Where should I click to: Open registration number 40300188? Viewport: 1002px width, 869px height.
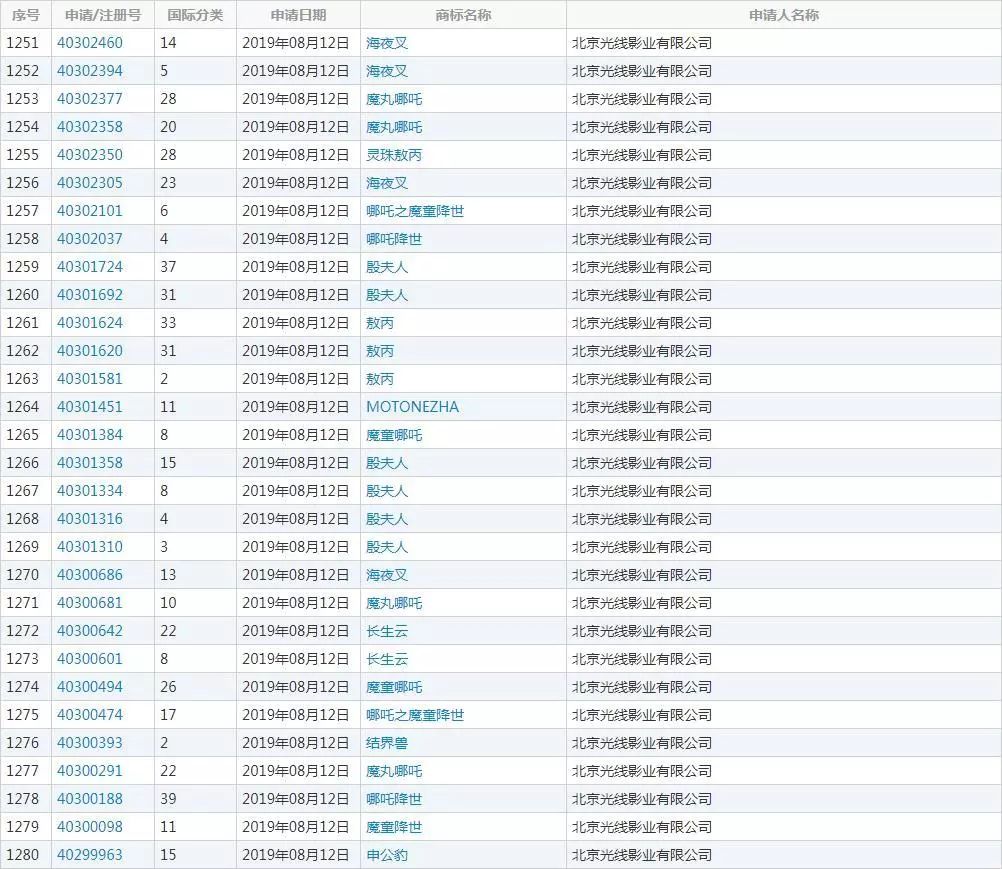(89, 799)
